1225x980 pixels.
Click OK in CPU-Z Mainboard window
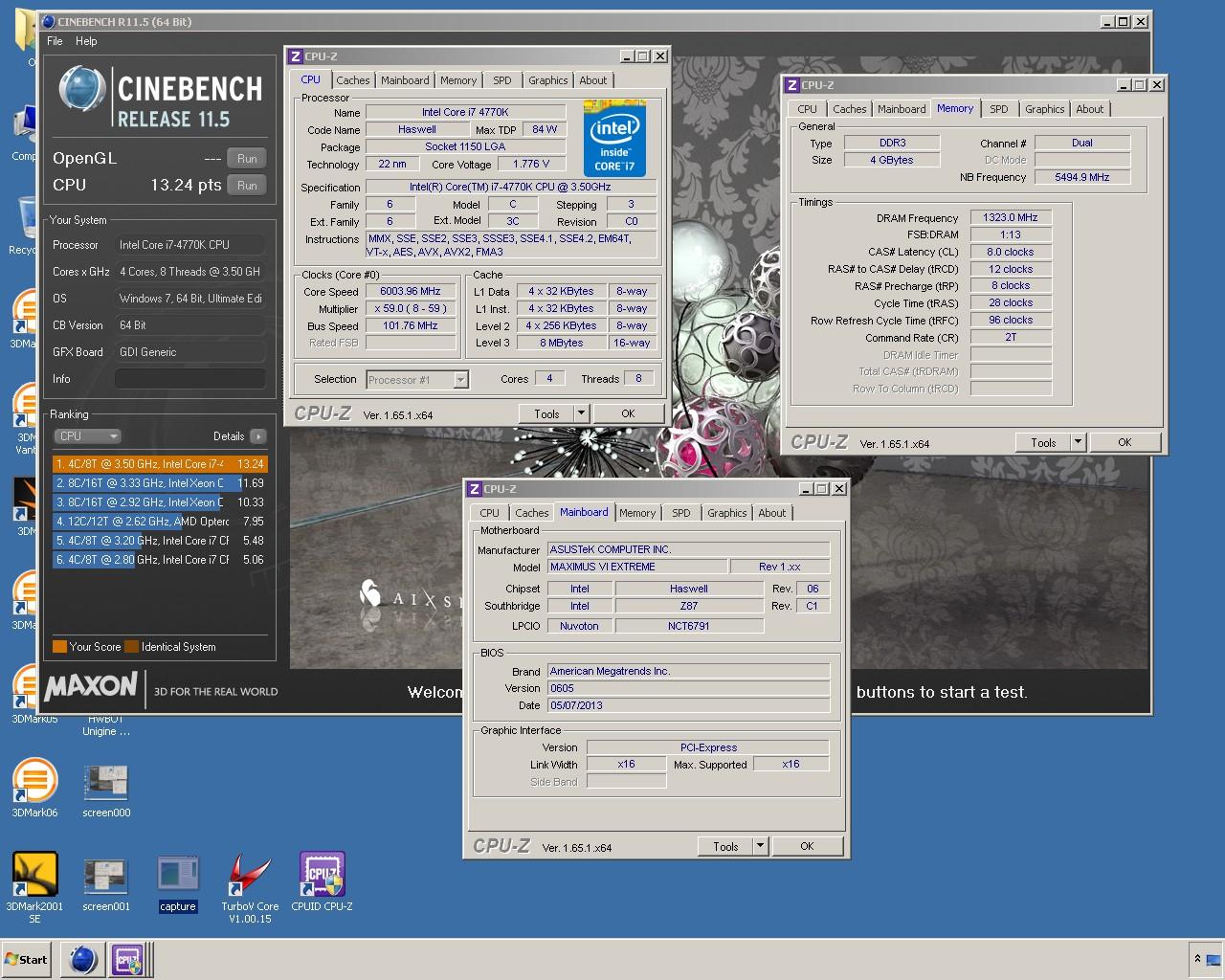807,847
